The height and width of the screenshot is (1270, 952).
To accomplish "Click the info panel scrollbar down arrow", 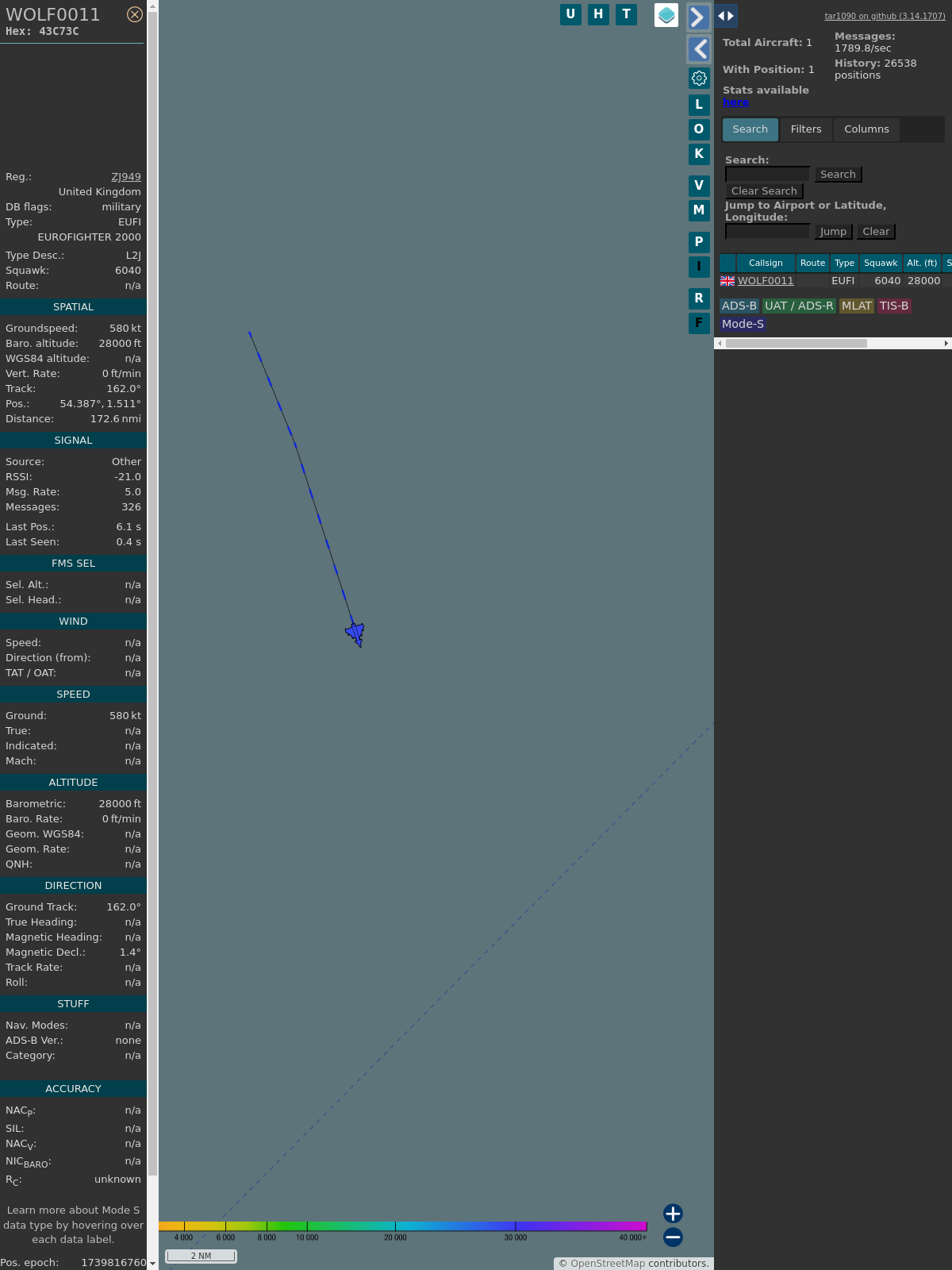I will tap(152, 1264).
